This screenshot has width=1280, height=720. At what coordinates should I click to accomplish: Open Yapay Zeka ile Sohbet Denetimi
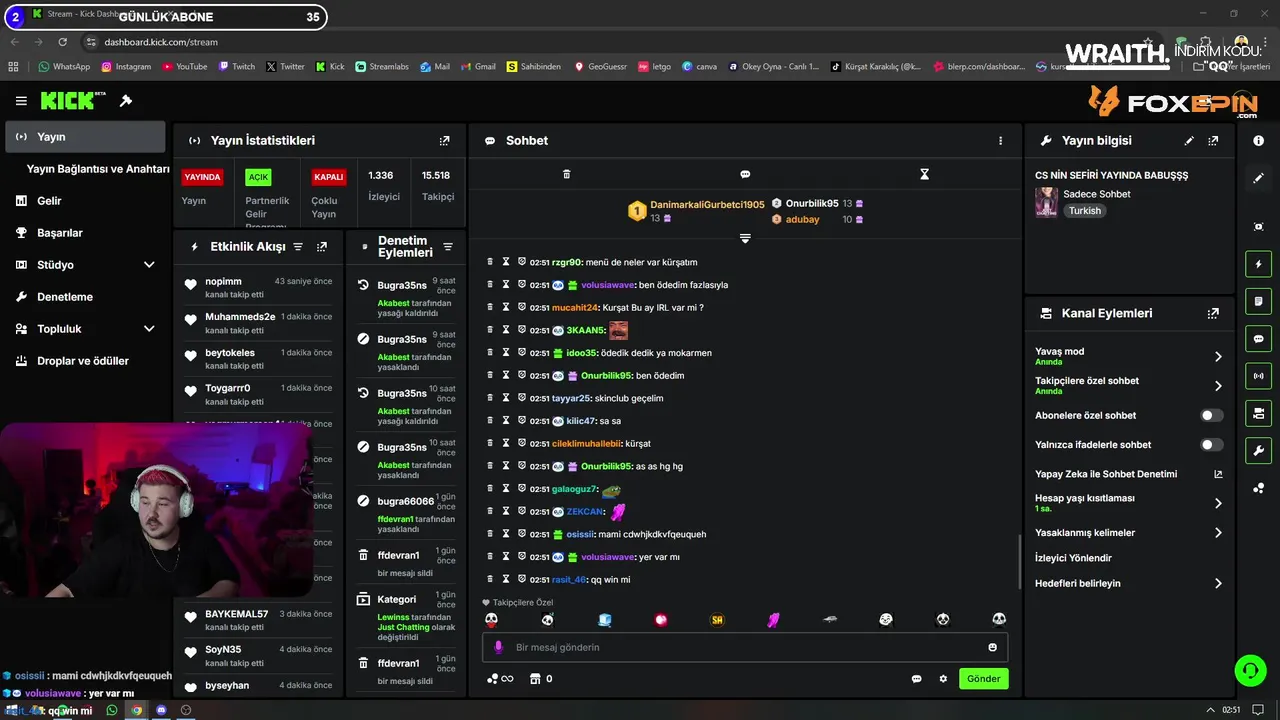[1128, 474]
